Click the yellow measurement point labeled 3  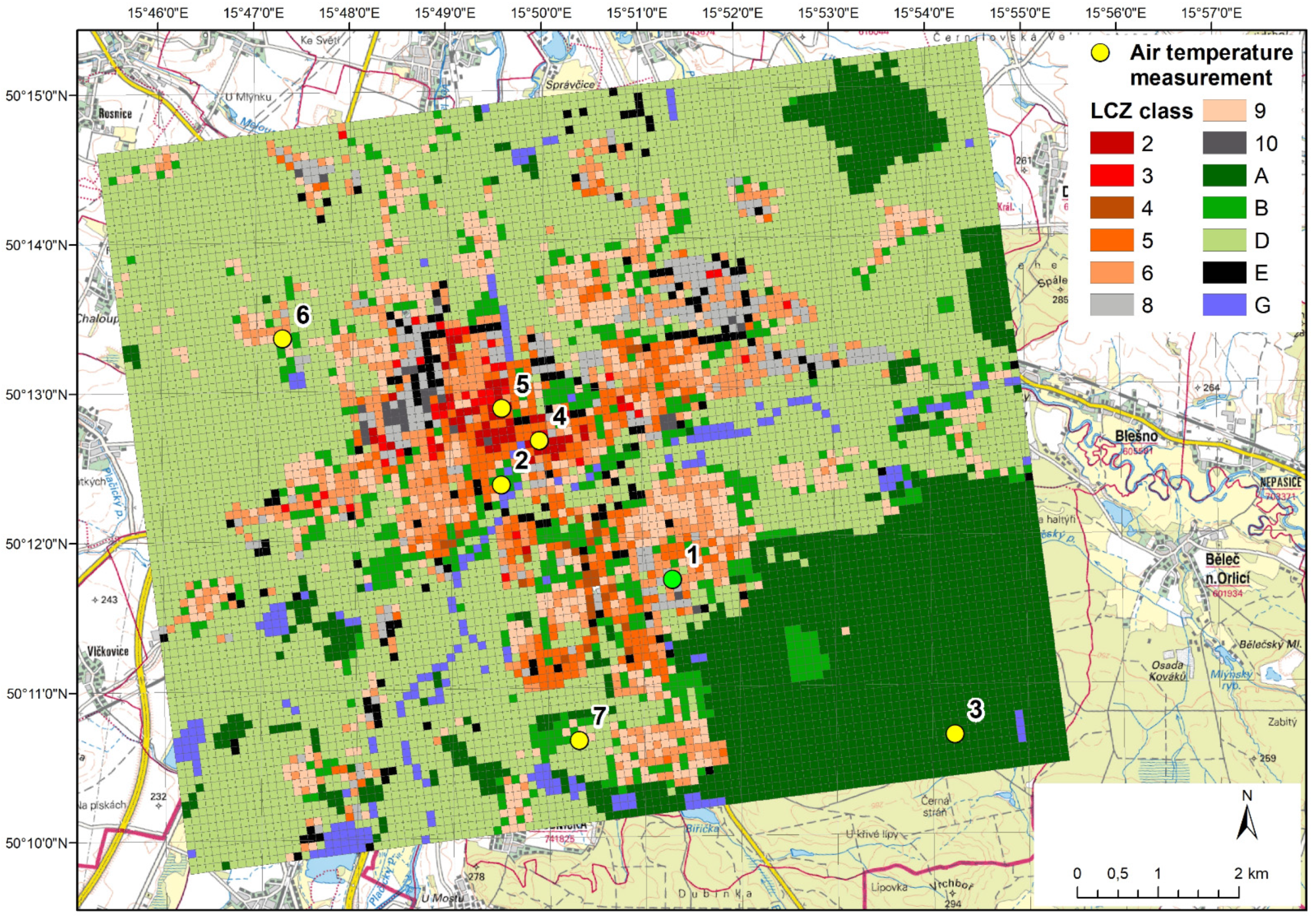tap(955, 733)
